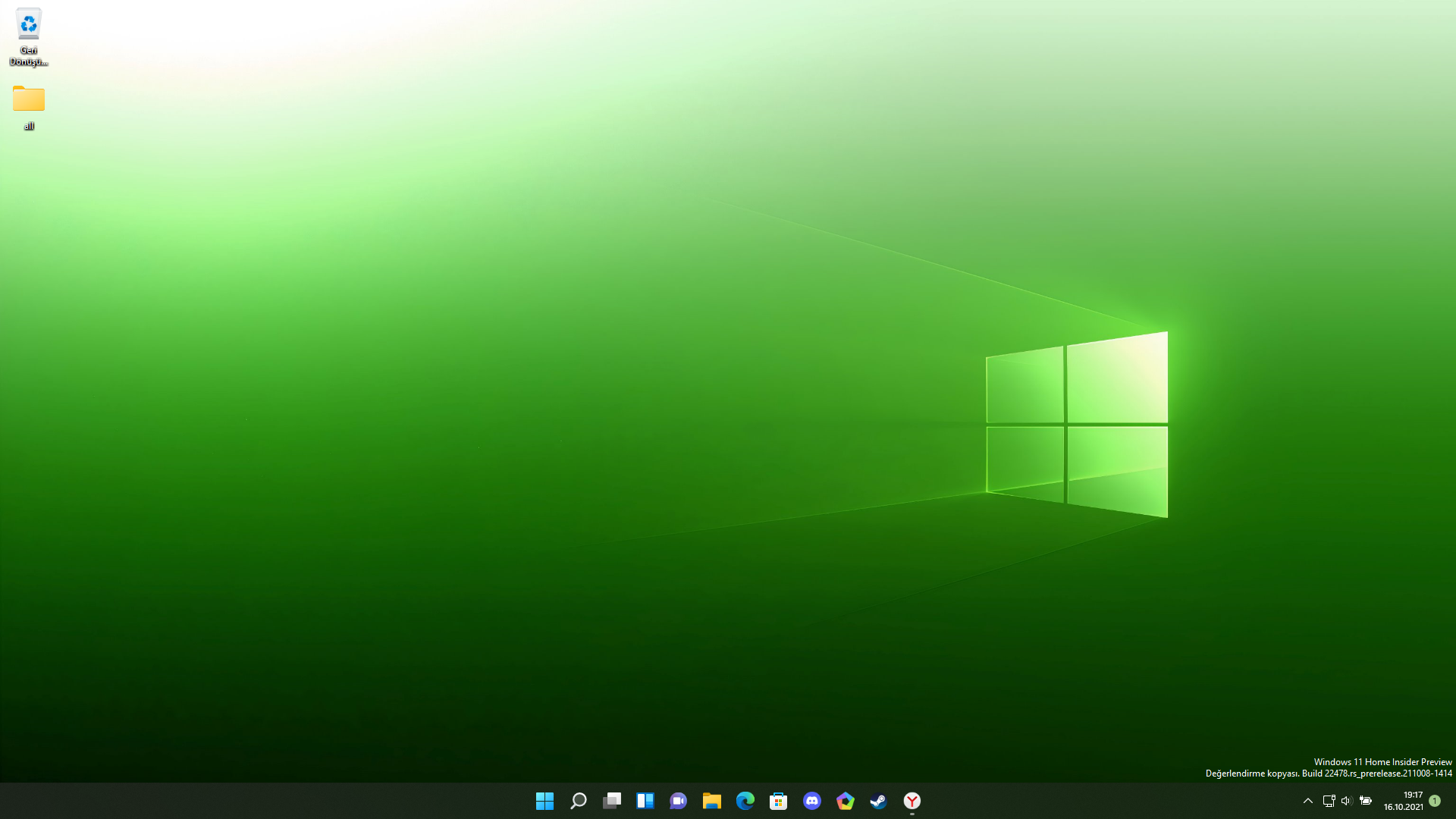The width and height of the screenshot is (1456, 819).
Task: Open taskbar Search magnifier
Action: click(x=578, y=801)
